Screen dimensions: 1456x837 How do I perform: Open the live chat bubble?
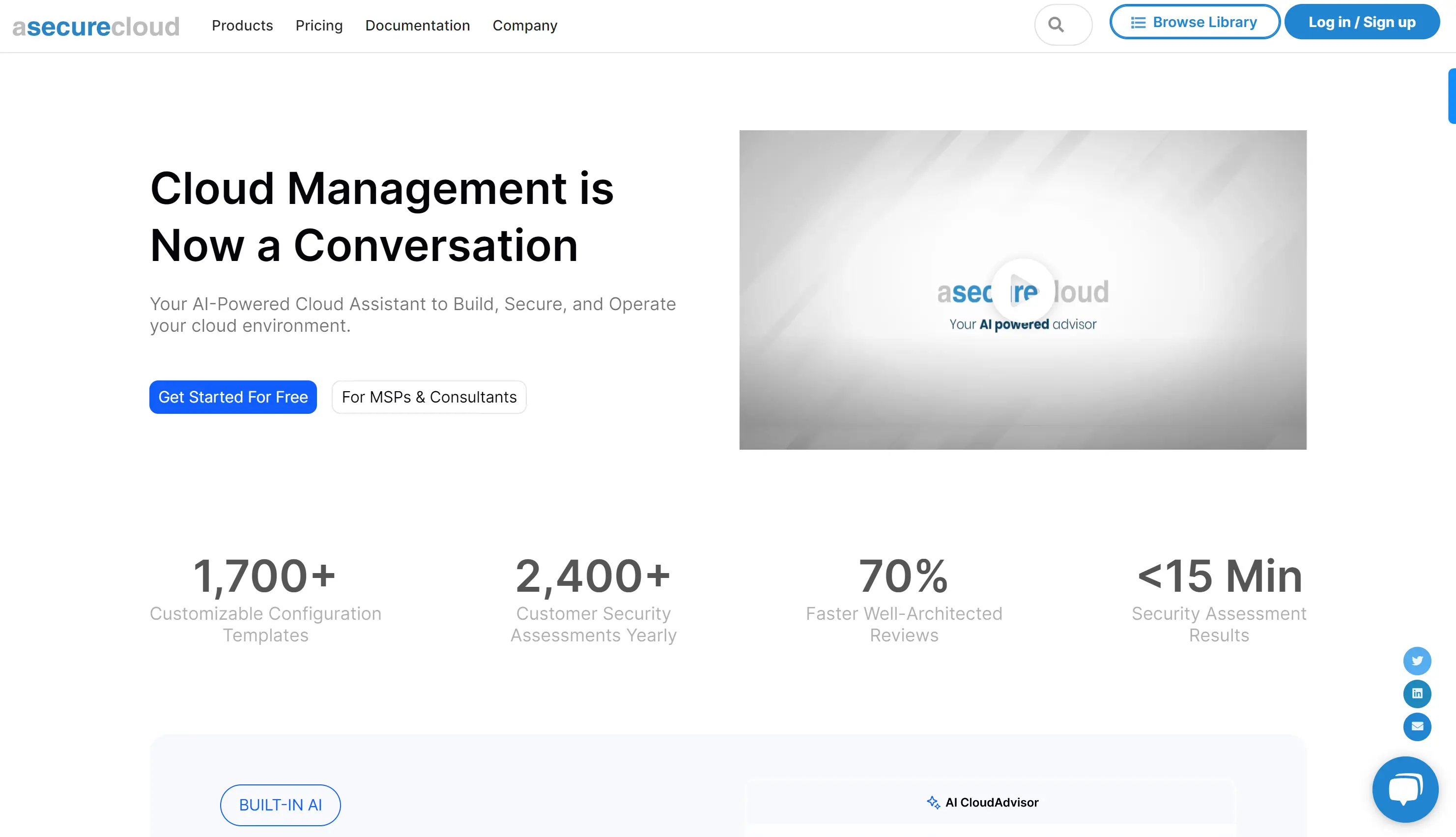point(1405,789)
